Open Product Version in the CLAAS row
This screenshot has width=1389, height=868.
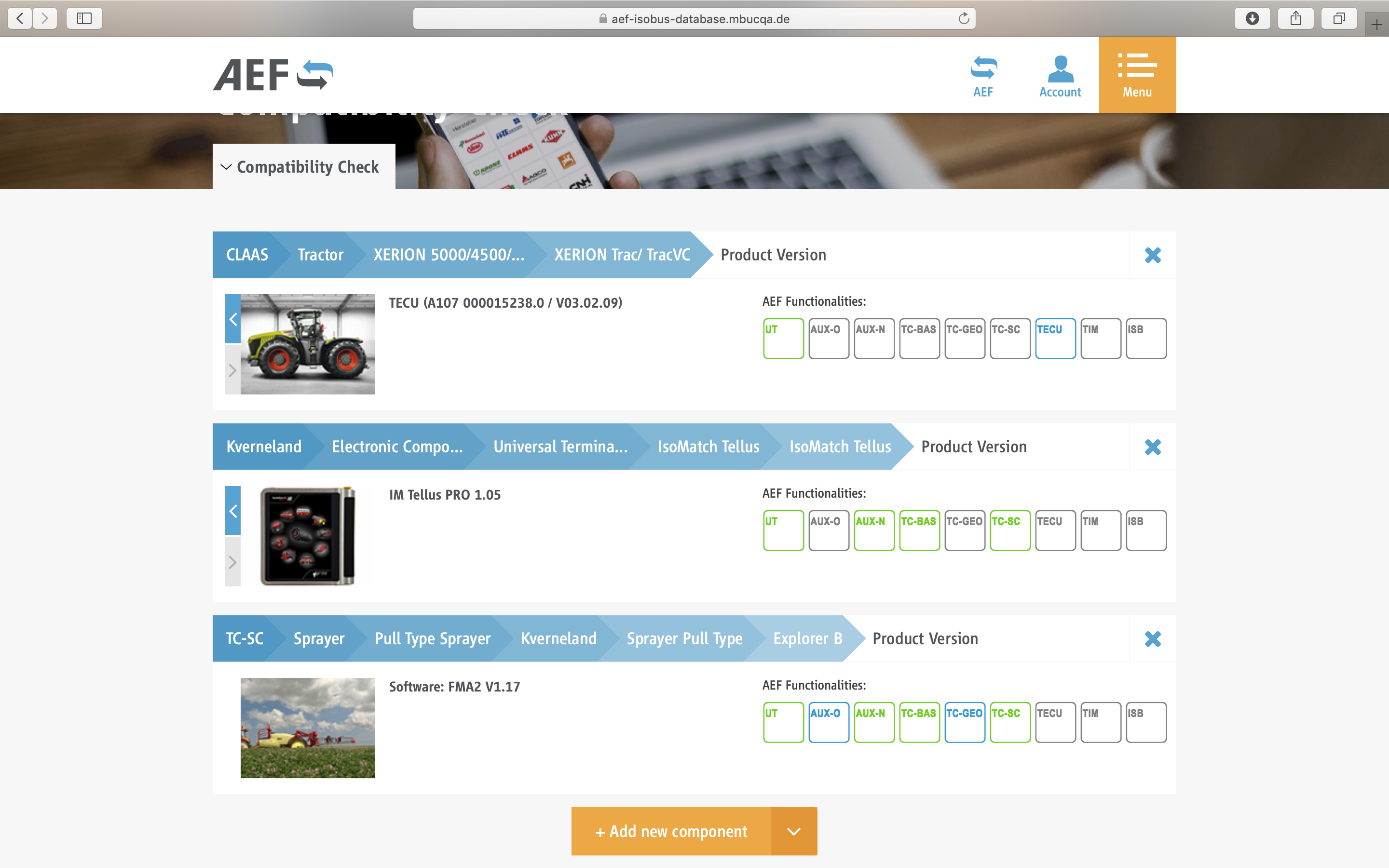773,255
